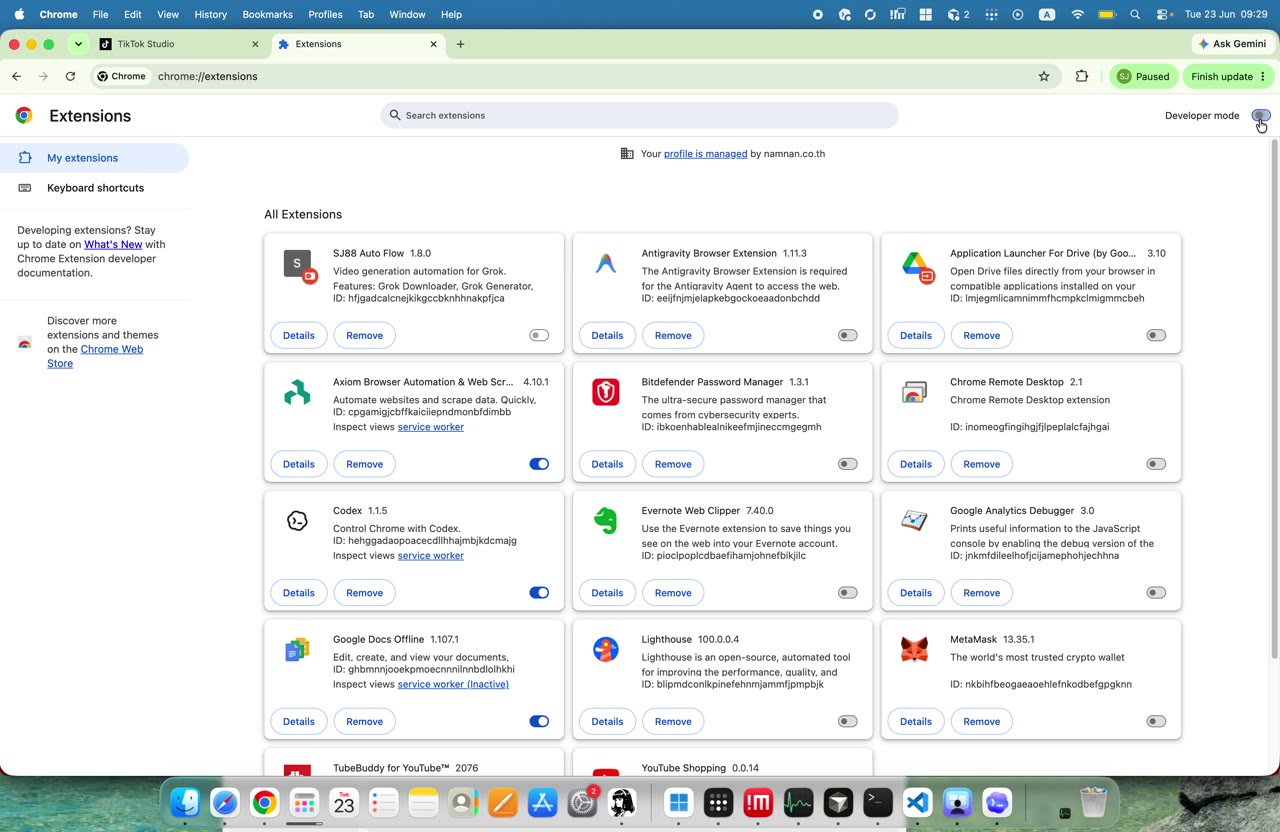
Task: Click the page vertical scrollbar
Action: tap(1274, 400)
